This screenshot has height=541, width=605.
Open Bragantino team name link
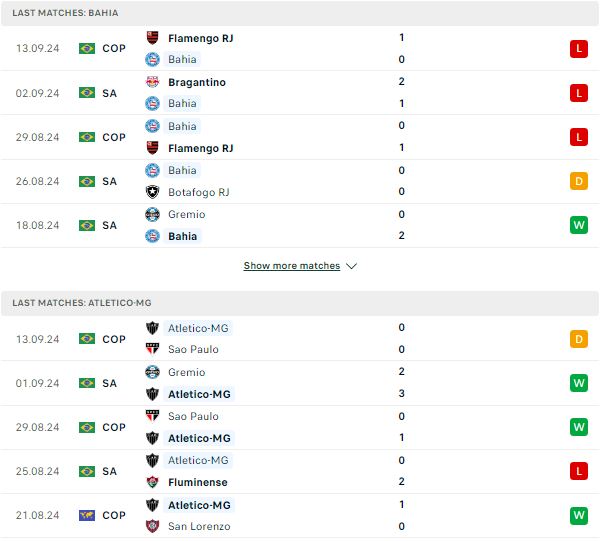pyautogui.click(x=197, y=82)
